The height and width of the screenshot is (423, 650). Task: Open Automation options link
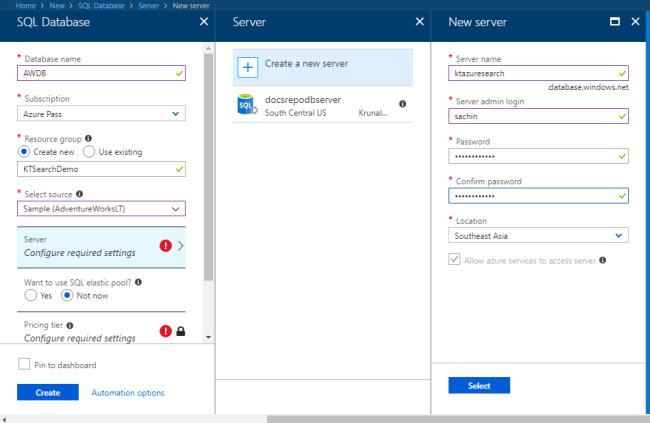[128, 392]
